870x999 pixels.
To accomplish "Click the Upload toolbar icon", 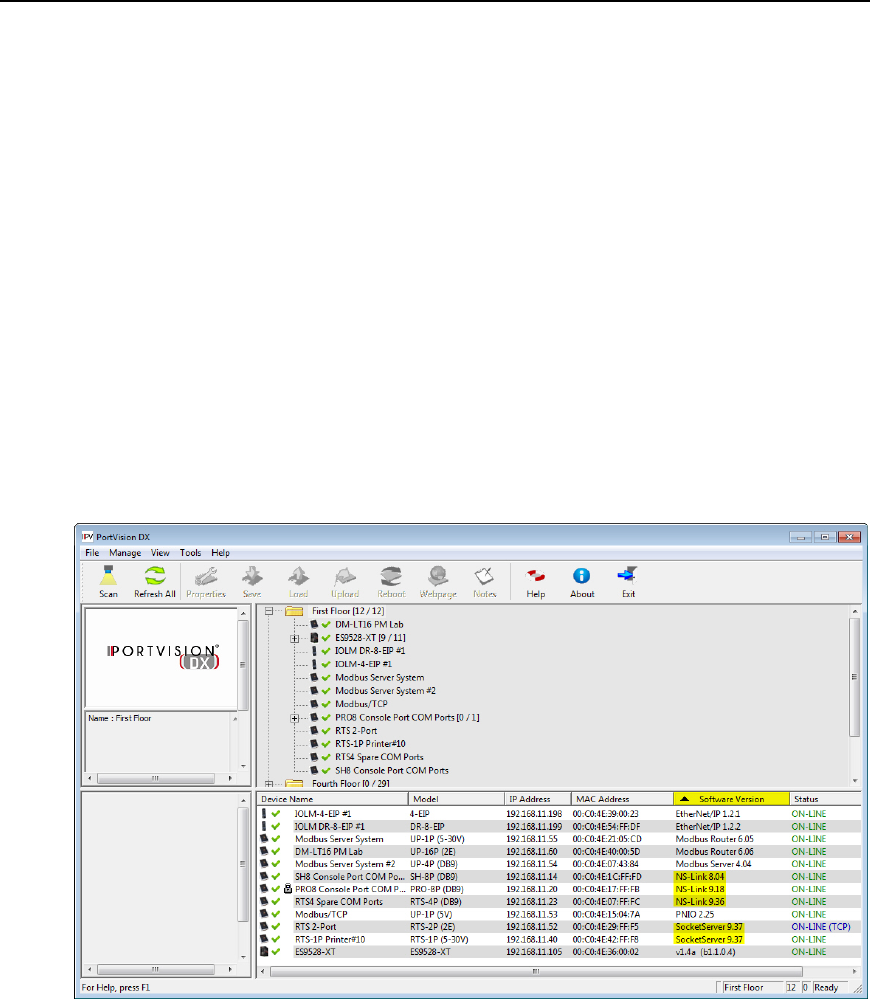I will (345, 577).
